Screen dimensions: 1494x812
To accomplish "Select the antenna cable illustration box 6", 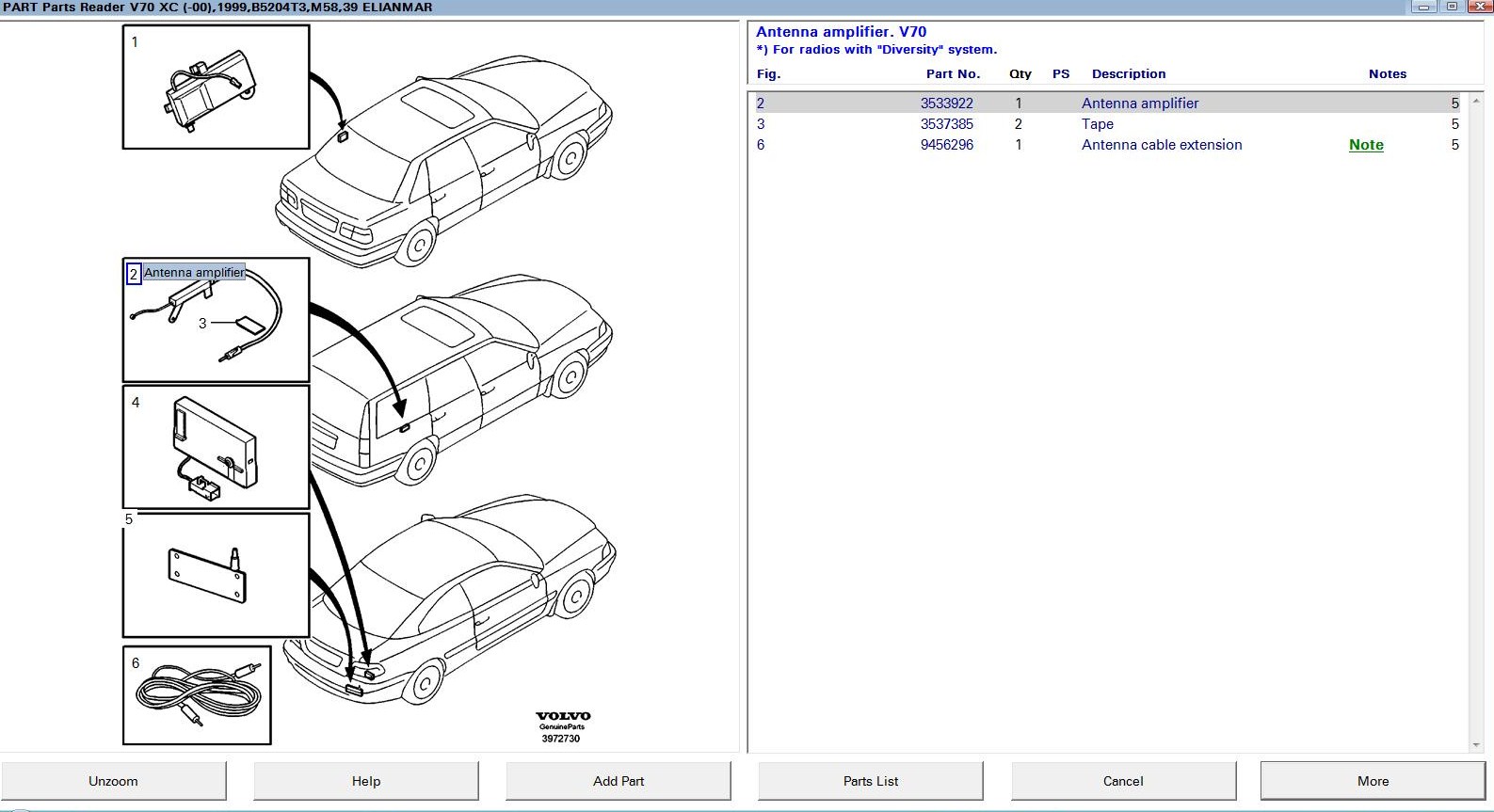I will [x=197, y=695].
